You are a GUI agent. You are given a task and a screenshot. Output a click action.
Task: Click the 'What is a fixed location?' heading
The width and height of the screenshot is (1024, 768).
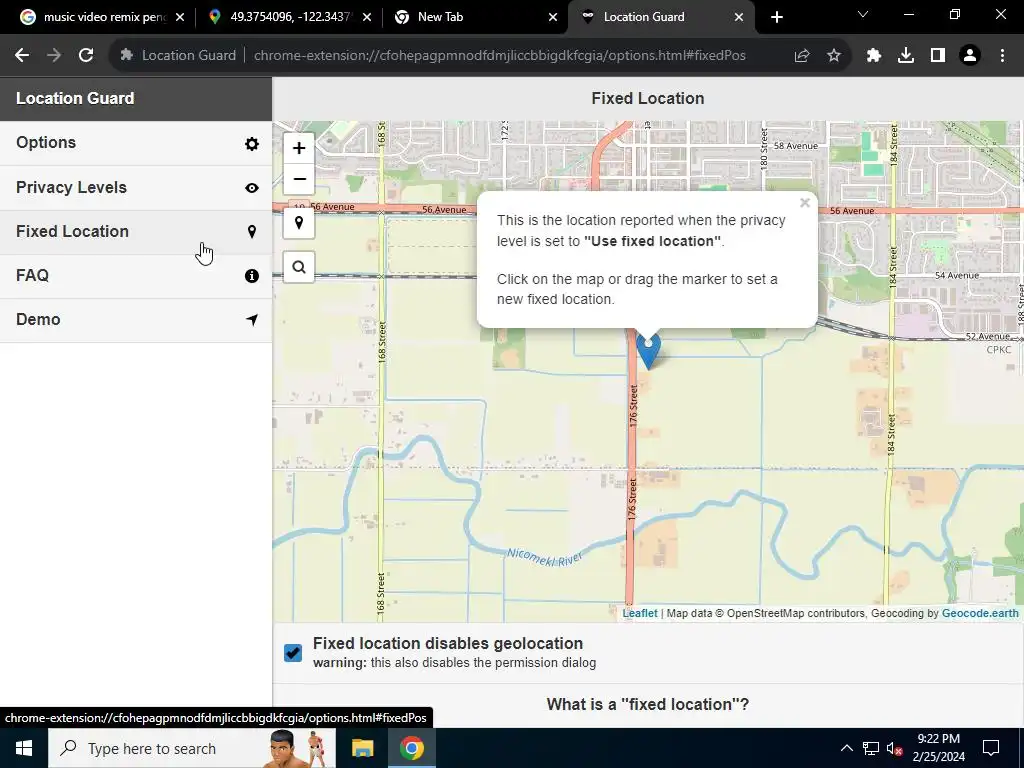point(648,704)
